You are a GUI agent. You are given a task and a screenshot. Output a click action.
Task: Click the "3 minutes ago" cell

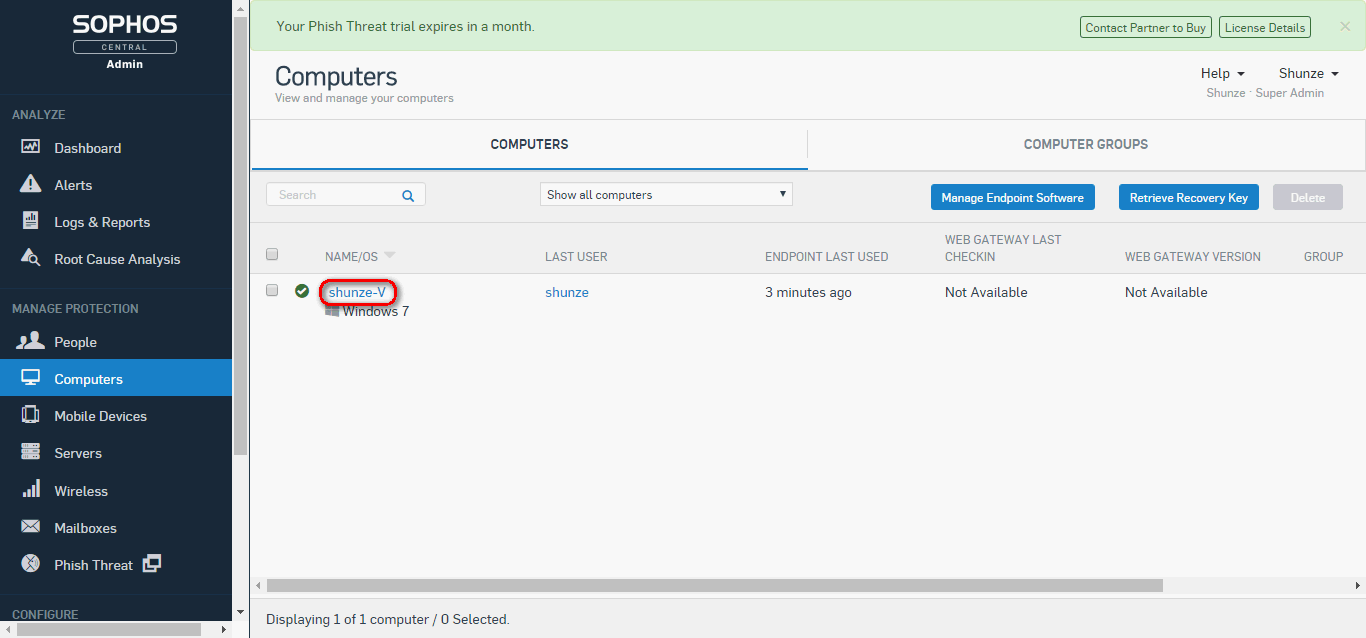(x=808, y=292)
